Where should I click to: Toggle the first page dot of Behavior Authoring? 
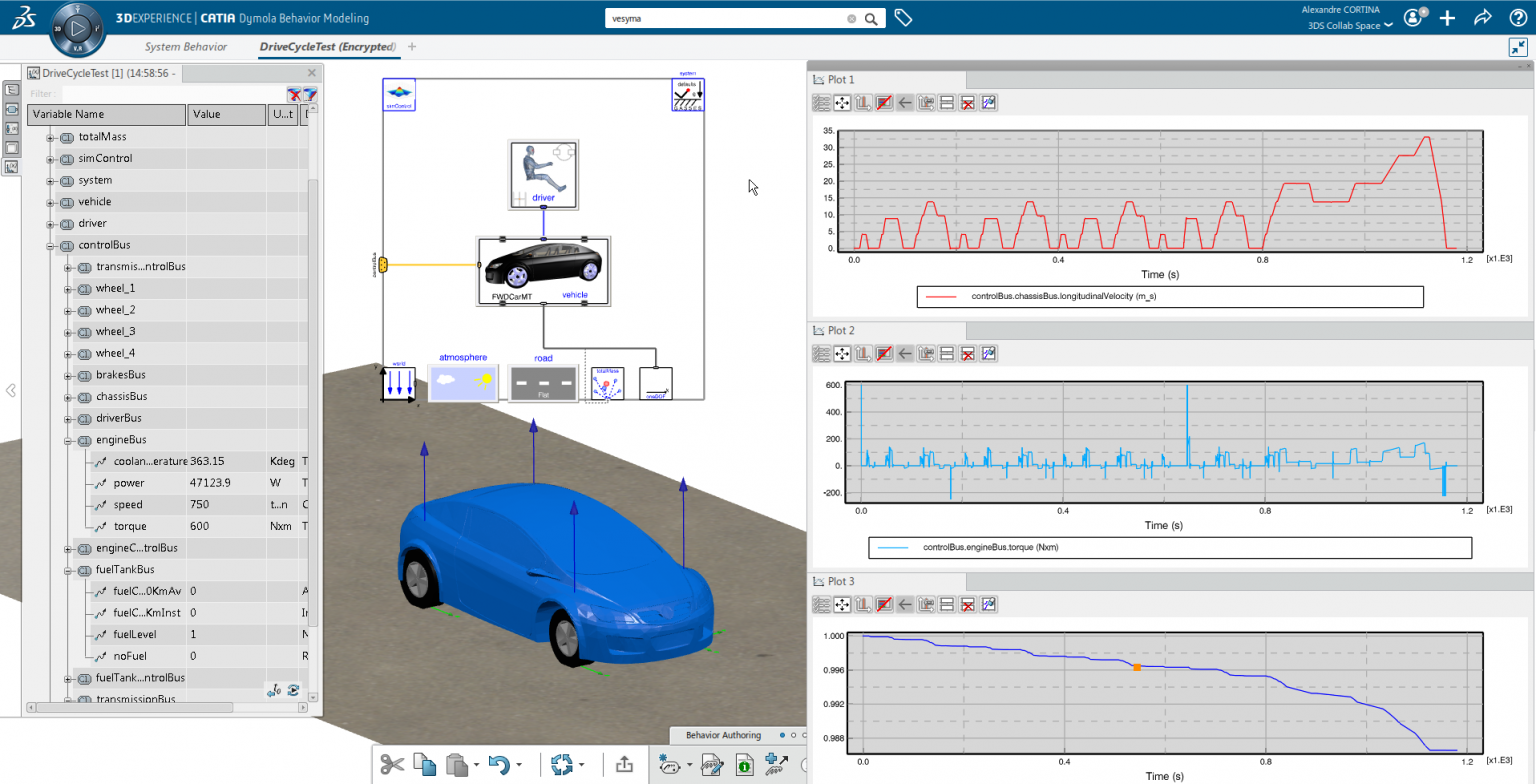(782, 735)
